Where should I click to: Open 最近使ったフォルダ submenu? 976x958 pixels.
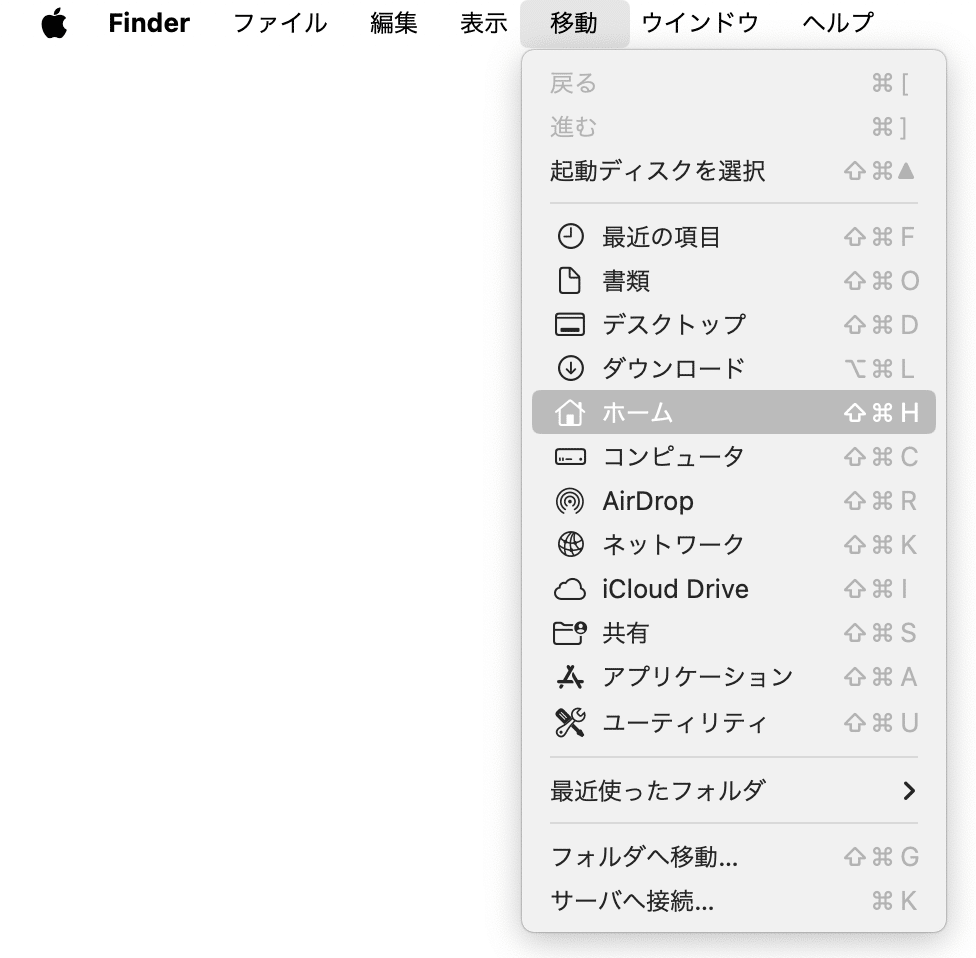click(x=734, y=791)
